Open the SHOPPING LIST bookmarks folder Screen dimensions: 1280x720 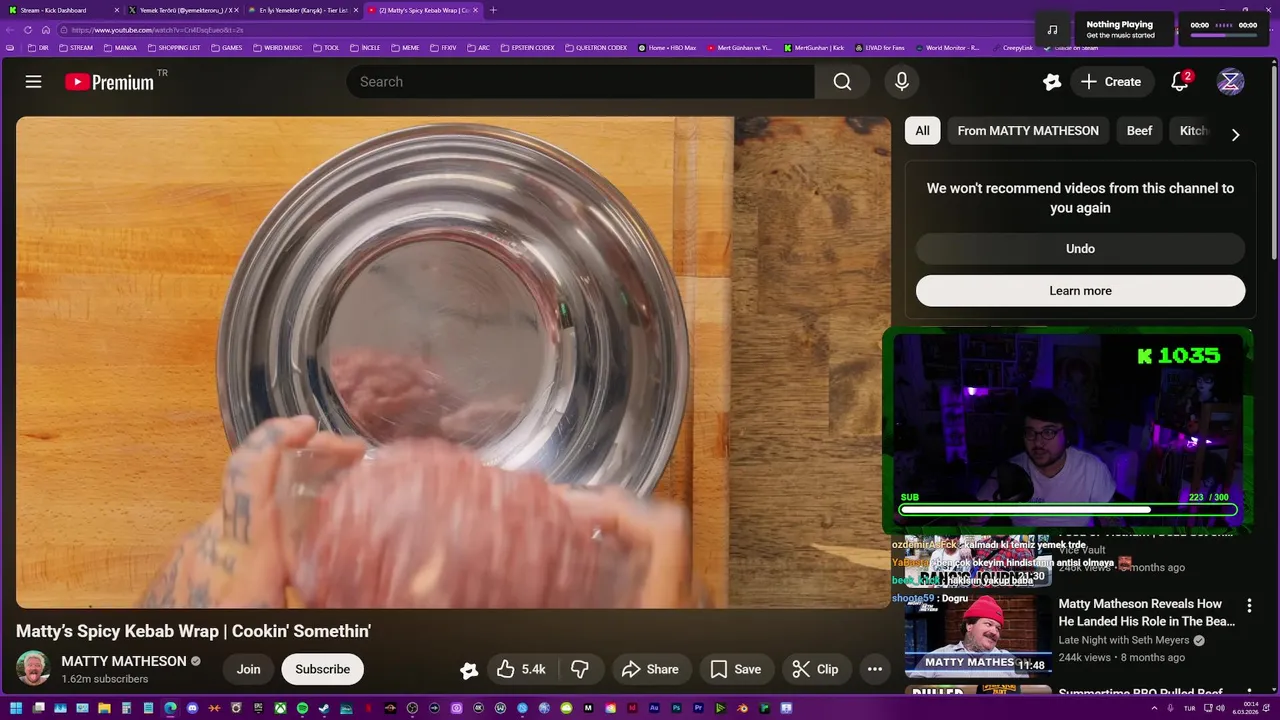174,47
